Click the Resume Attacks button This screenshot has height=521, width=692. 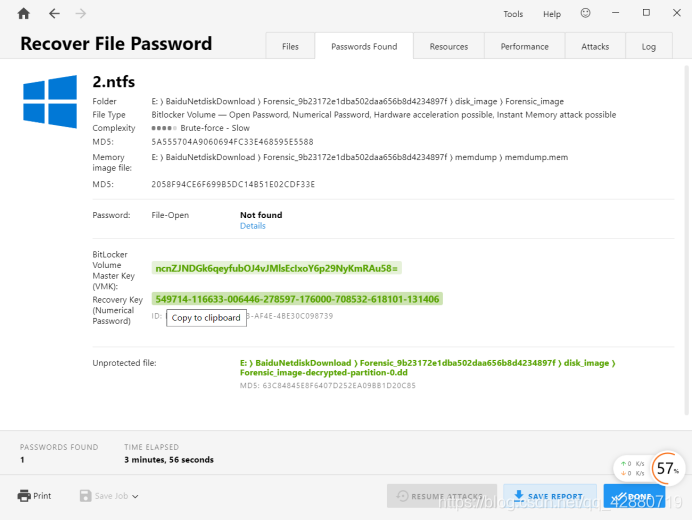(442, 496)
